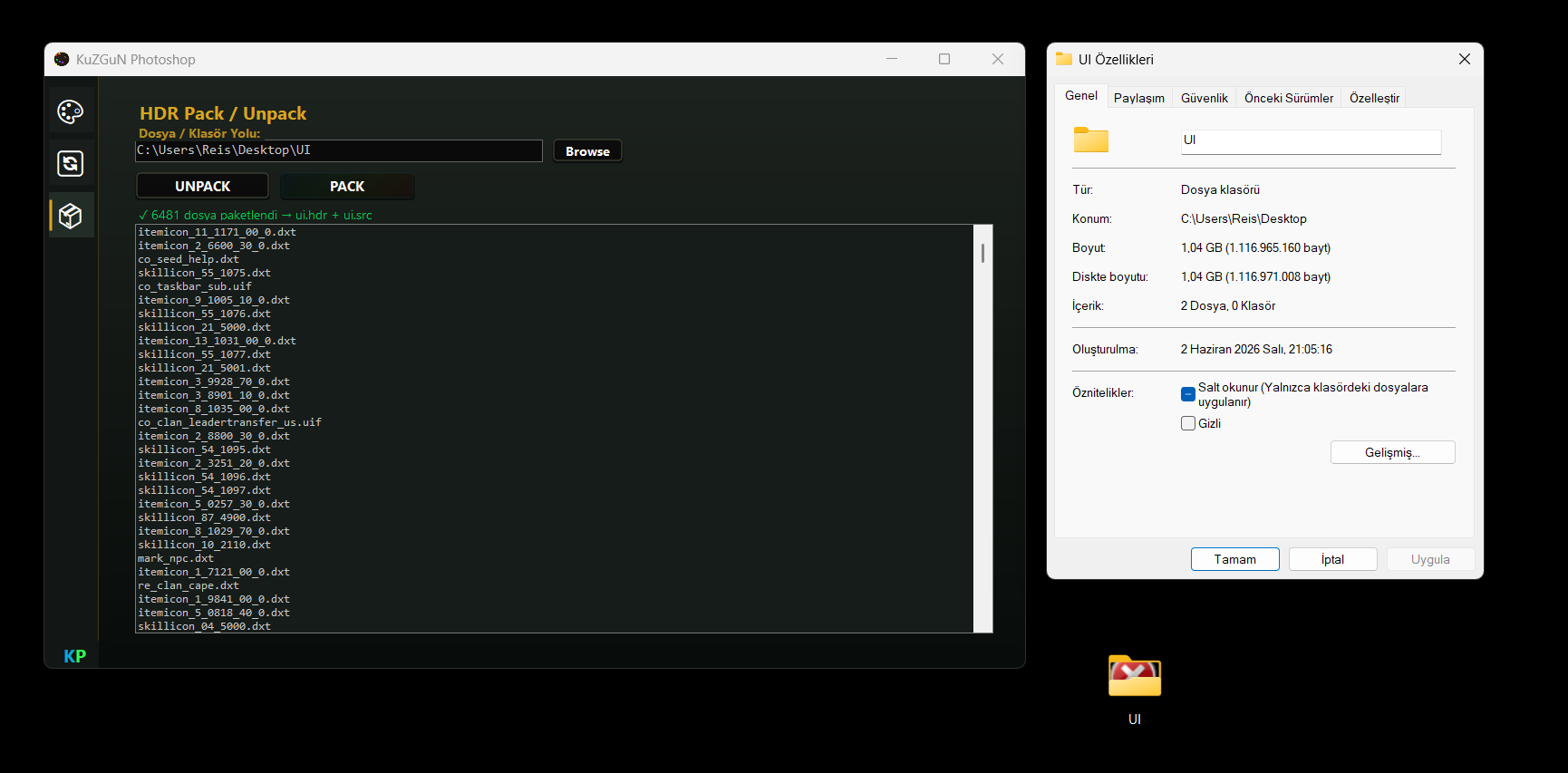Enable the Gizli checkbox
The height and width of the screenshot is (773, 1568).
pos(1188,423)
